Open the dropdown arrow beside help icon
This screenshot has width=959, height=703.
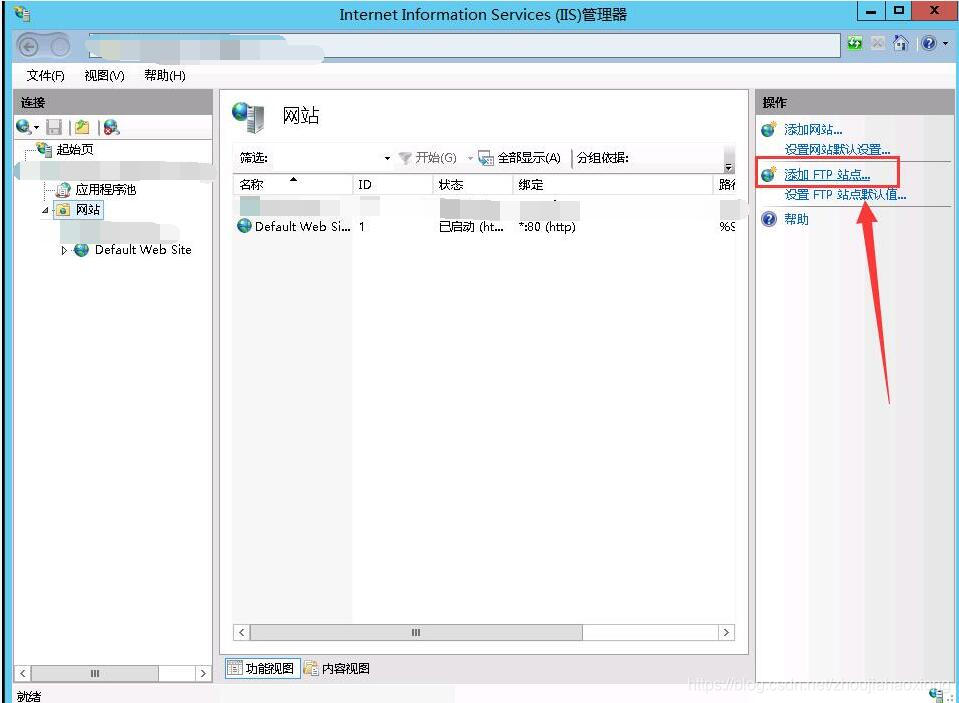(946, 43)
